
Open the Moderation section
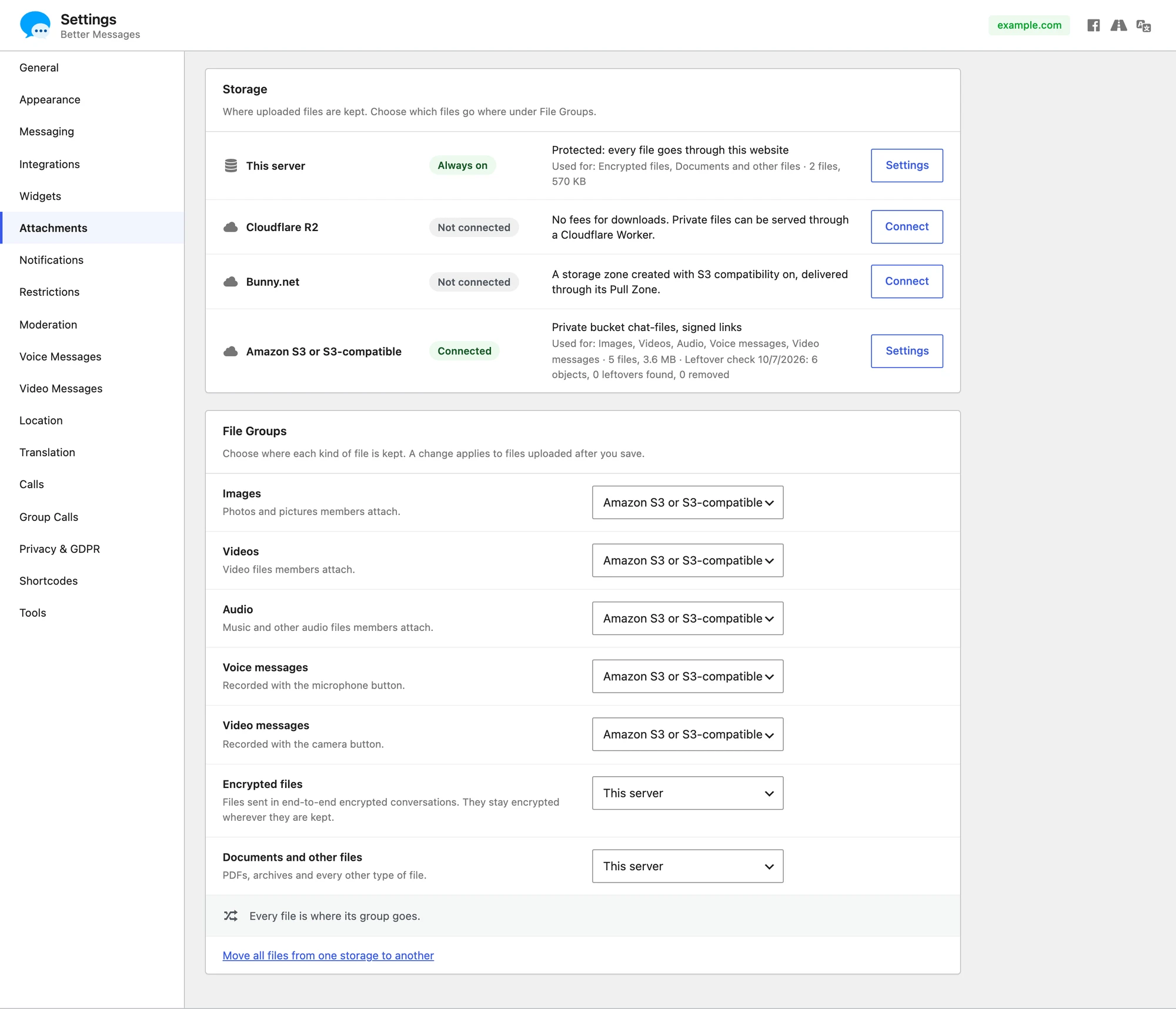[x=92, y=325]
